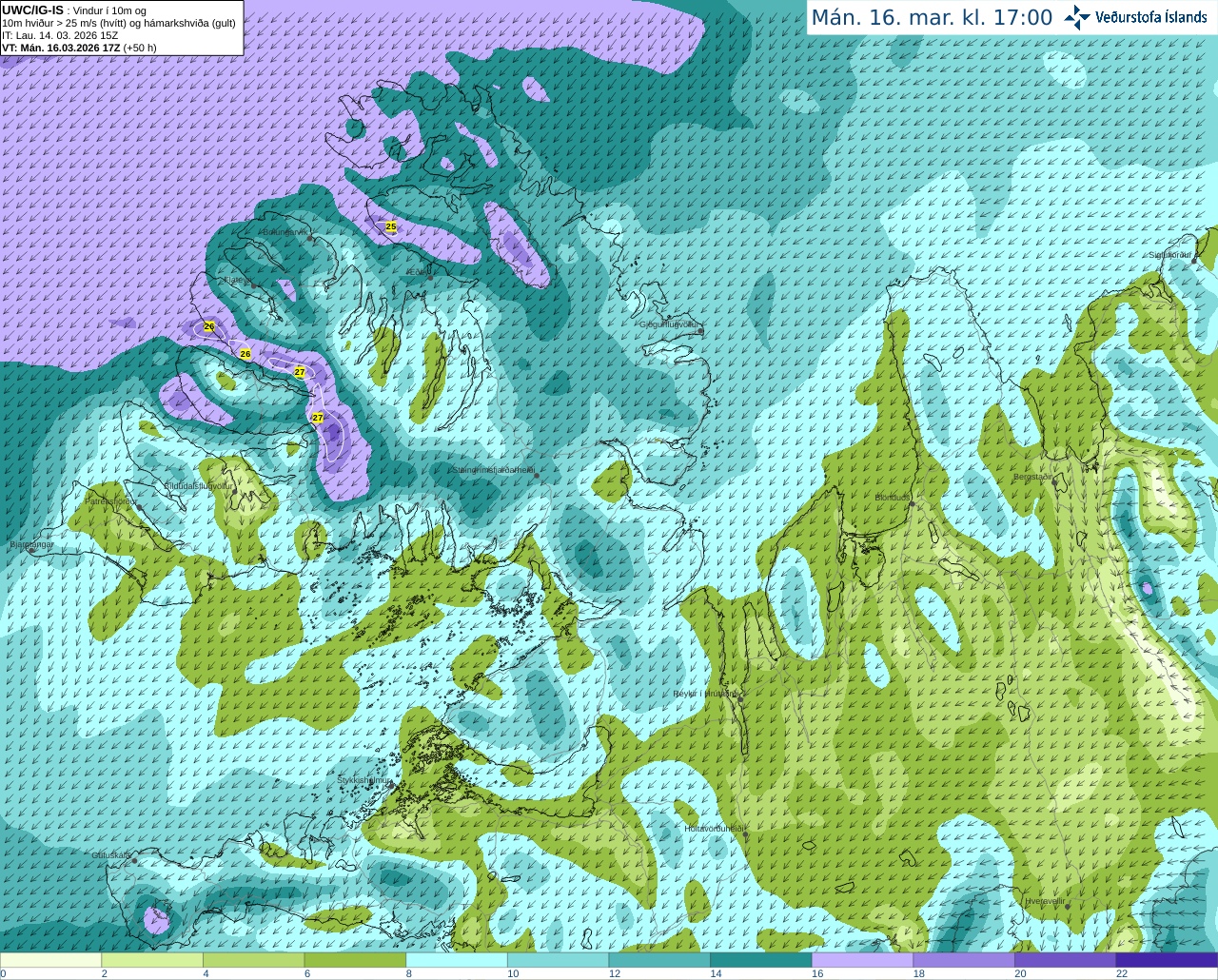
Task: Click the Bolungarvík station label
Action: pos(284,231)
